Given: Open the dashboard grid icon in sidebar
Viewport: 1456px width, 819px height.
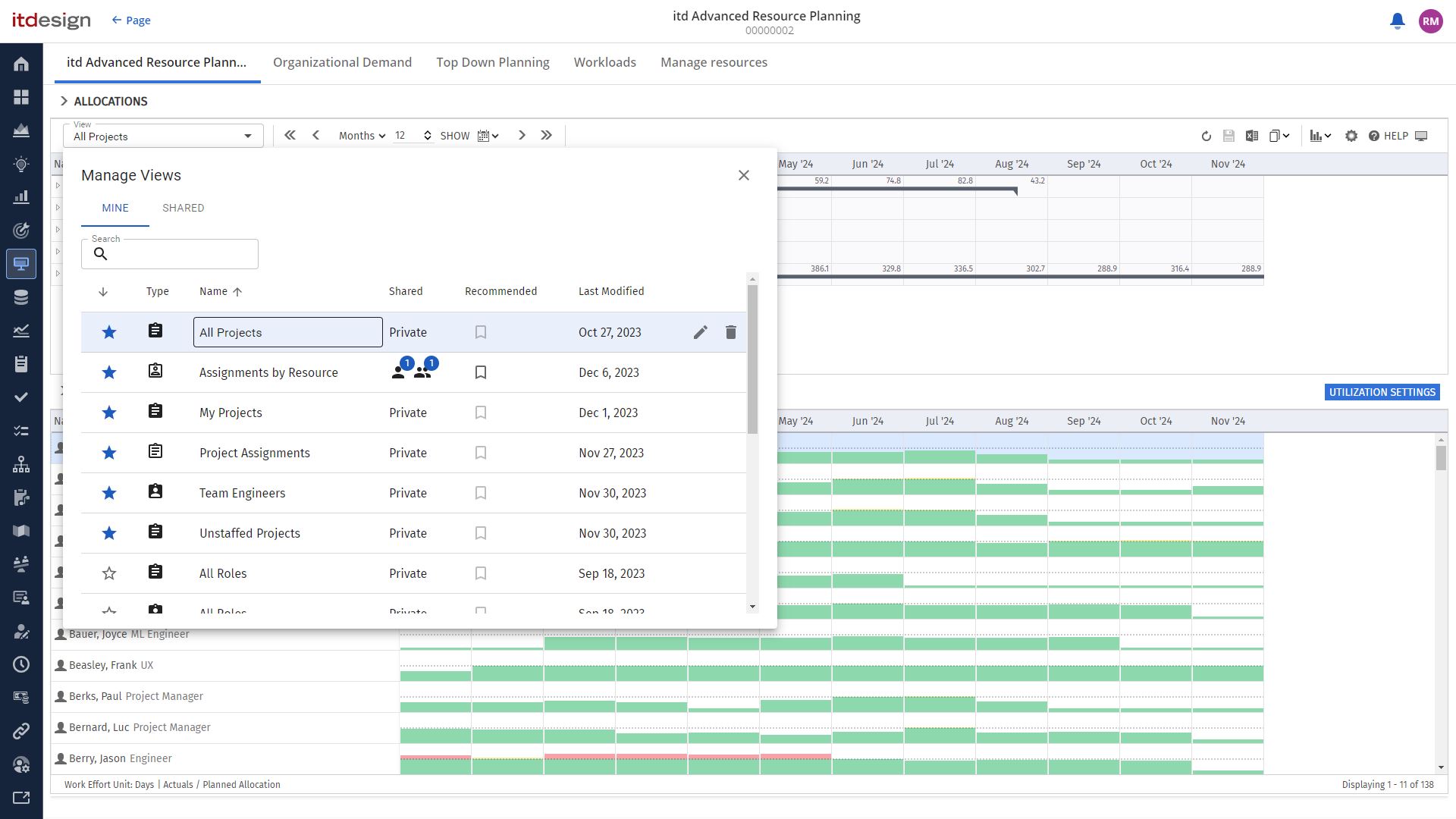Looking at the screenshot, I should [21, 97].
